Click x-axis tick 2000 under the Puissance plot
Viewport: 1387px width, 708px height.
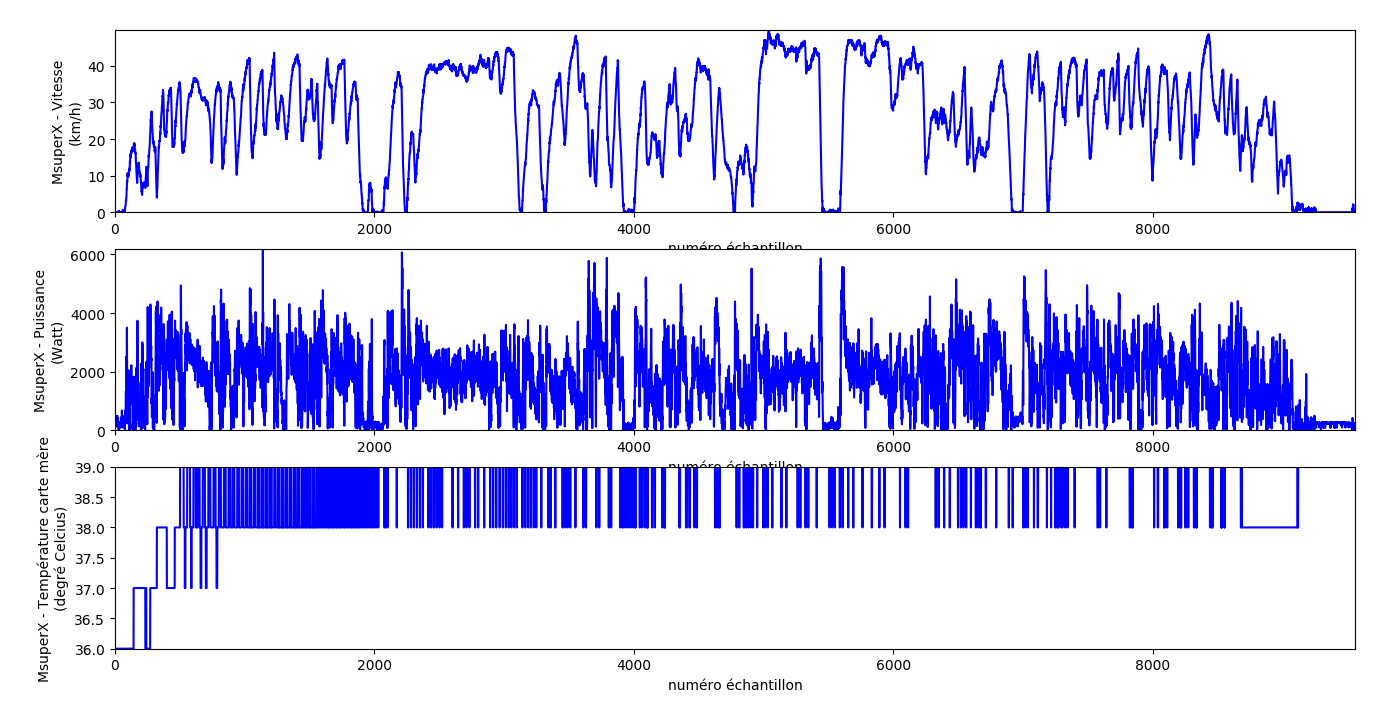coord(374,447)
